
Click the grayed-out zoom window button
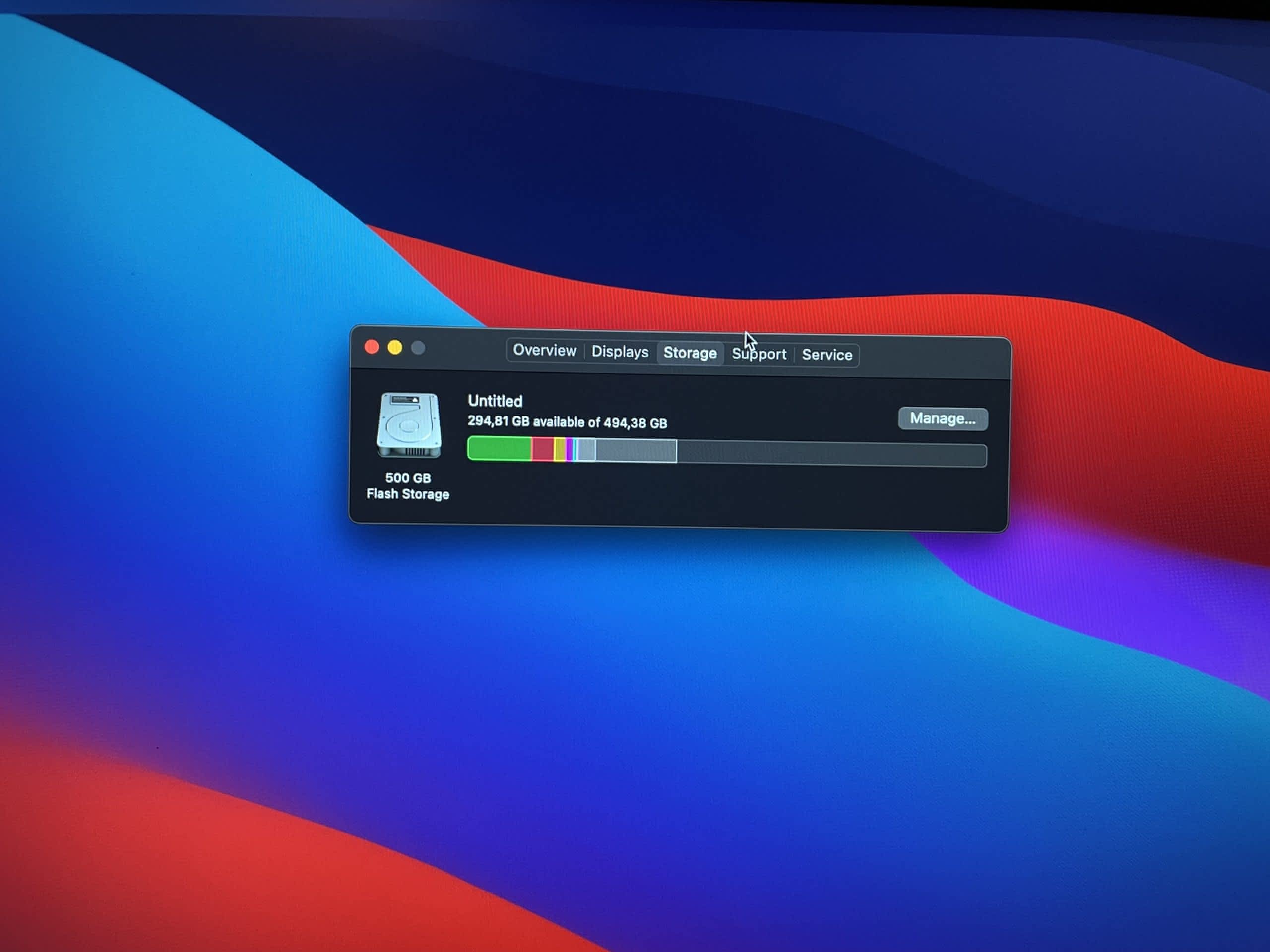click(418, 348)
